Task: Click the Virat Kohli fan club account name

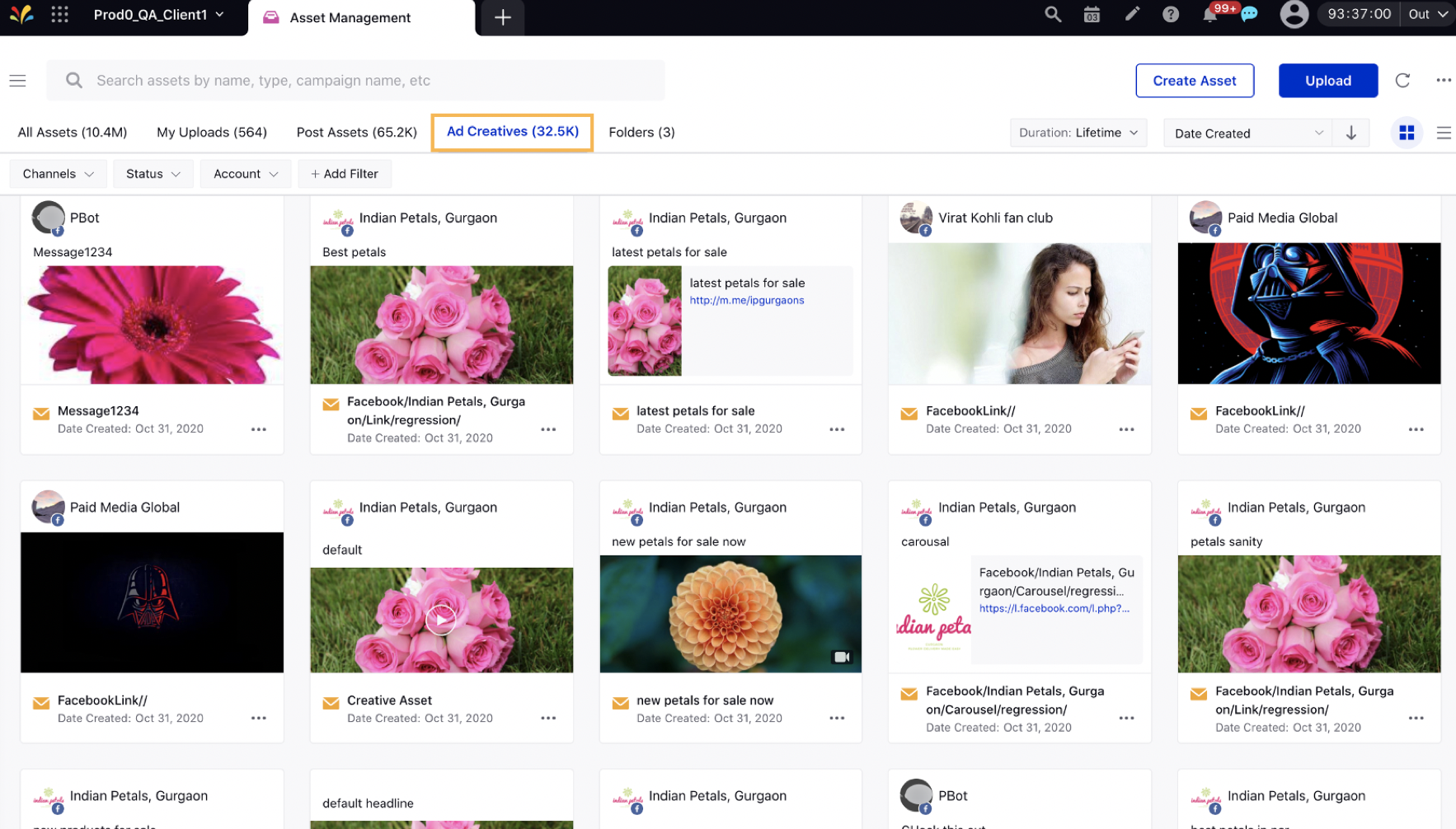Action: click(x=995, y=218)
